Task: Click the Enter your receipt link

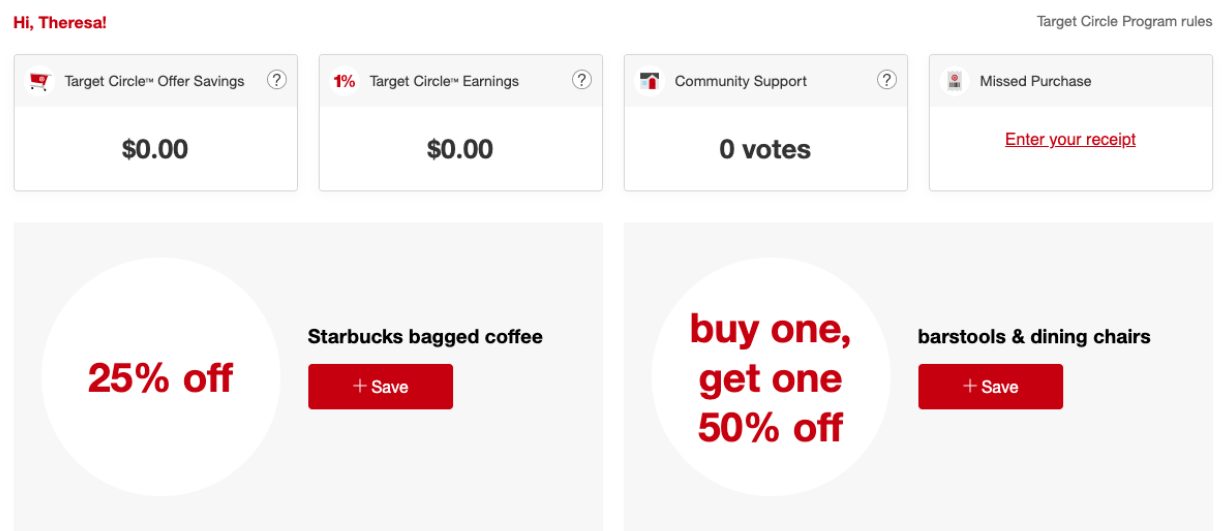Action: pos(1070,139)
